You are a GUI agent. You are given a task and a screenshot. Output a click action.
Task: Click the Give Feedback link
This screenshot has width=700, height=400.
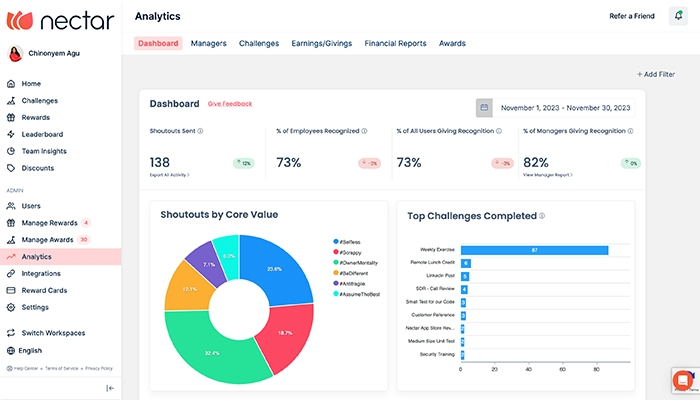click(230, 104)
